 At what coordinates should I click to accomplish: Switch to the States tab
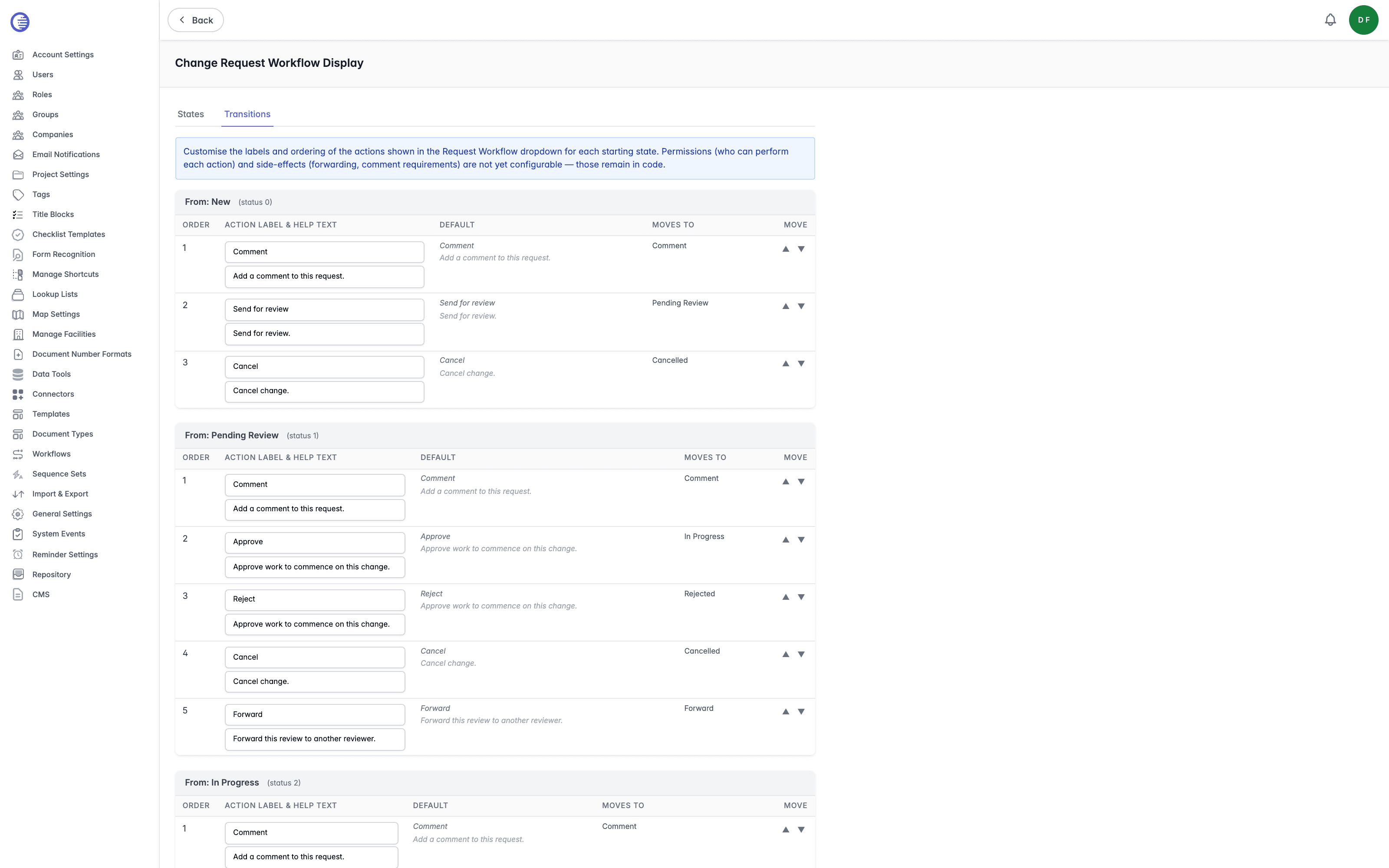coord(191,114)
